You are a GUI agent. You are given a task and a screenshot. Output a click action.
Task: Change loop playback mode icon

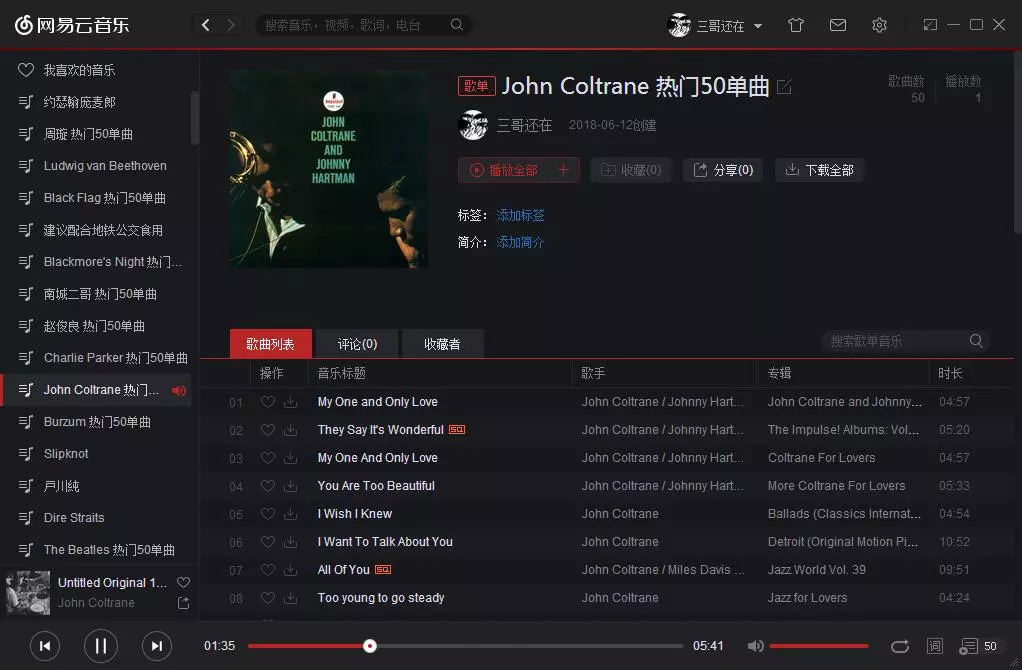[x=900, y=646]
